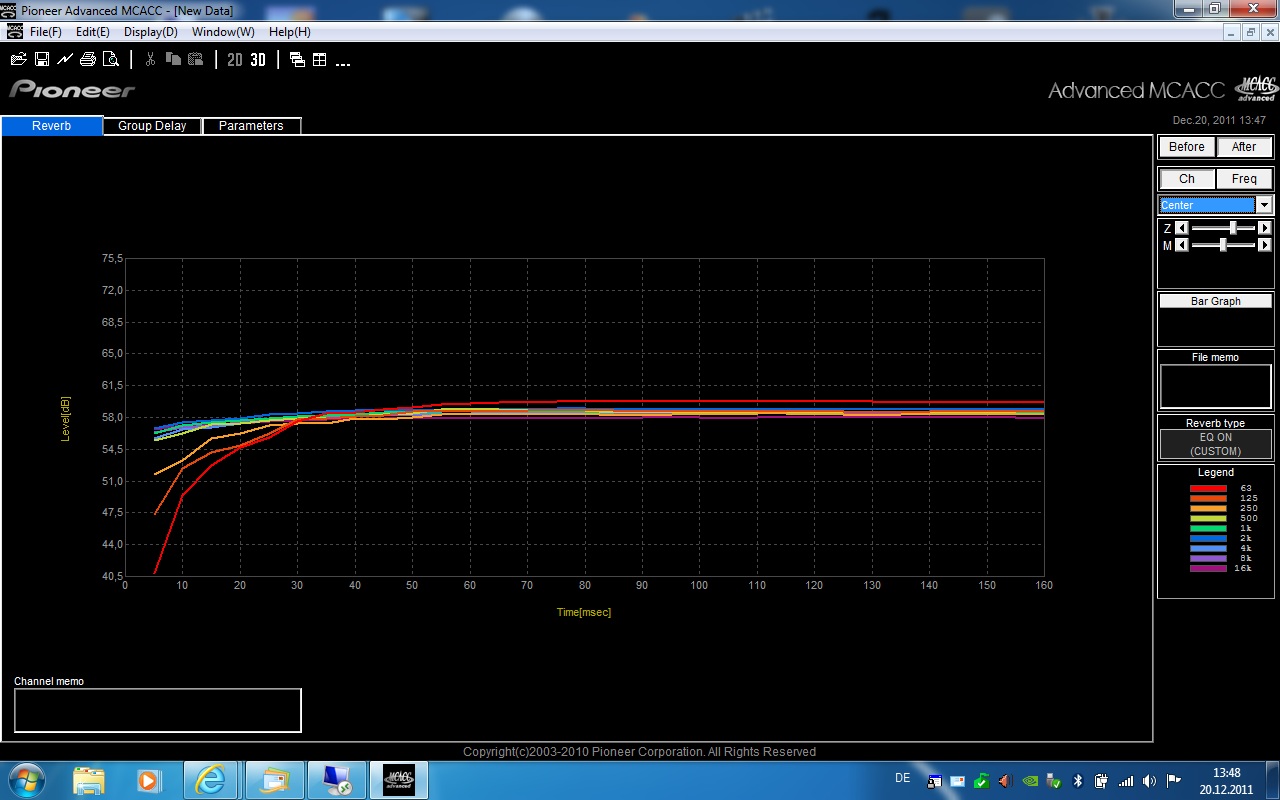Click the M slider left arrow
This screenshot has height=800, width=1280.
coord(1182,245)
